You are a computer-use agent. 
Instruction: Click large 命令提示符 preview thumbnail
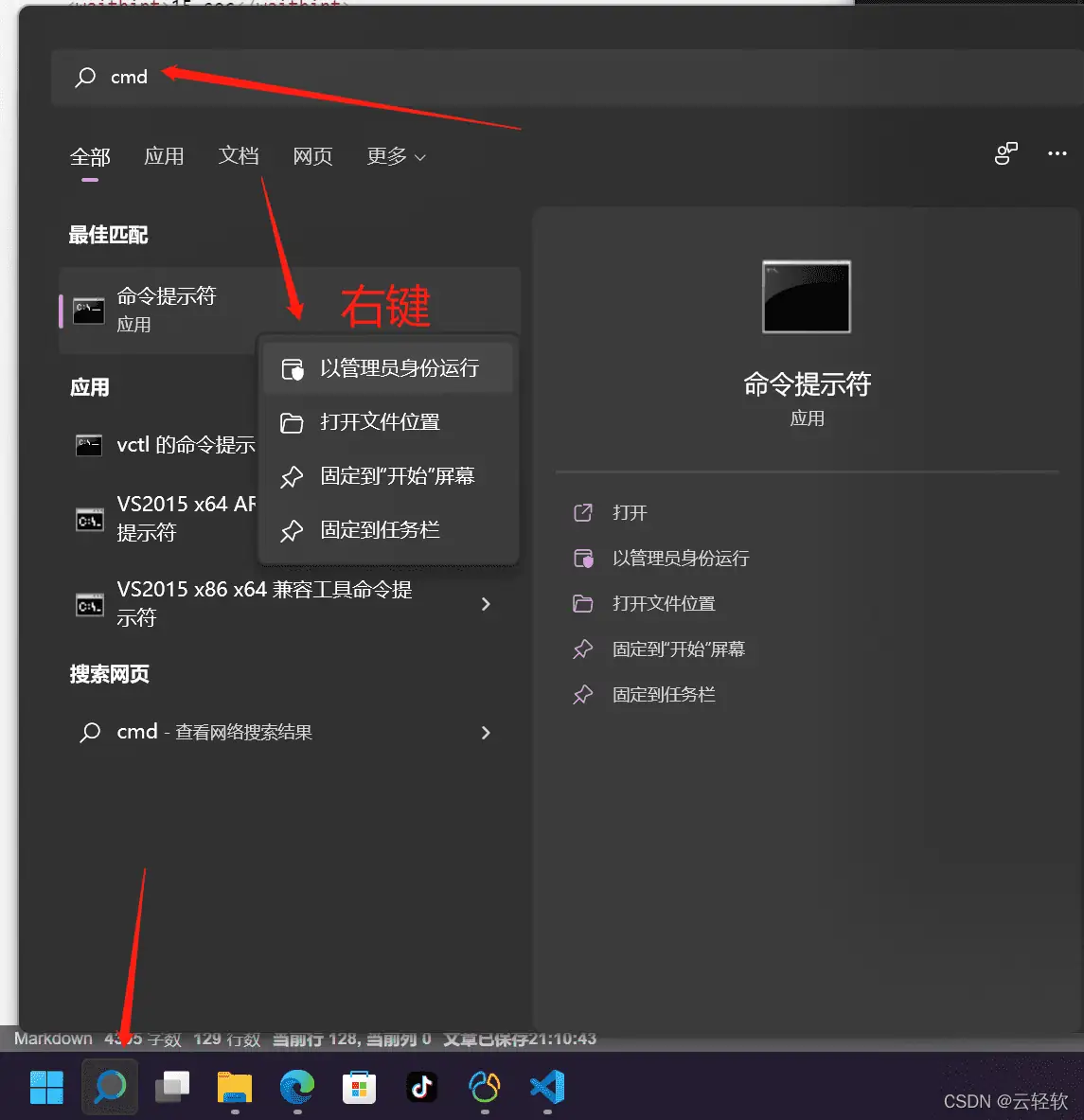tap(807, 296)
